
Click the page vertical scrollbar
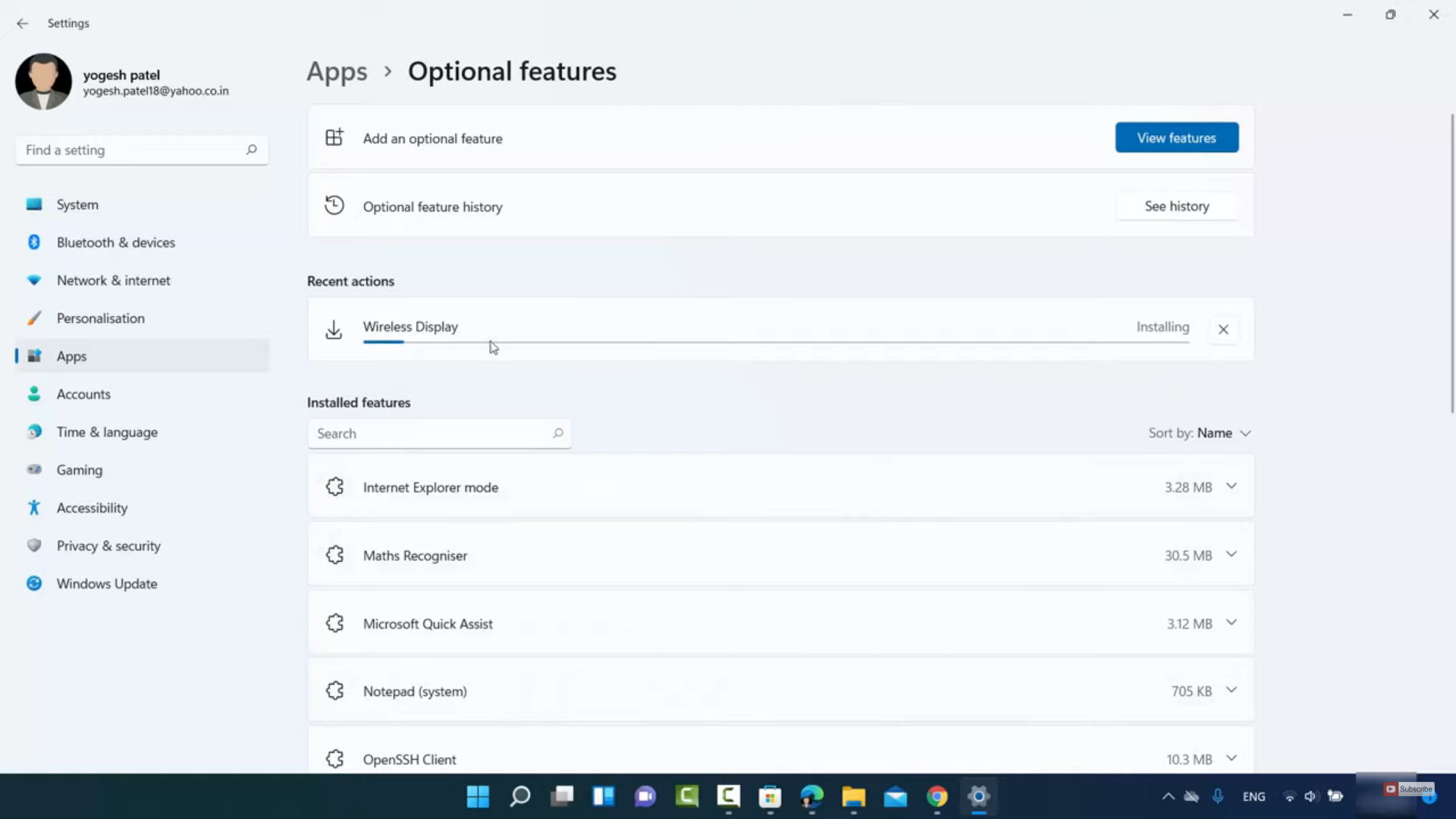point(1452,264)
